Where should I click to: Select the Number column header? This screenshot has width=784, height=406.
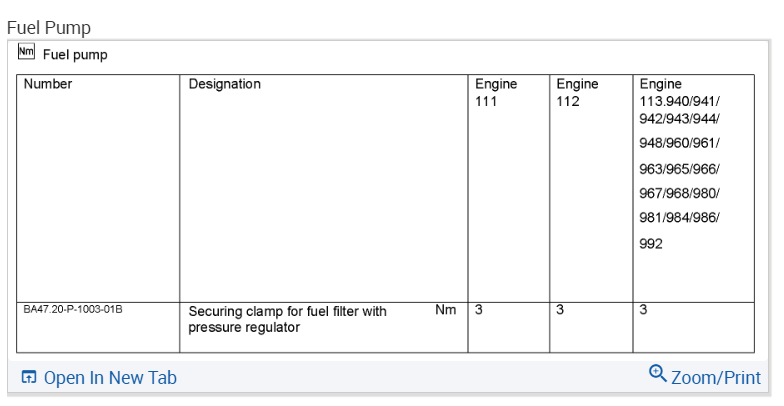(48, 84)
